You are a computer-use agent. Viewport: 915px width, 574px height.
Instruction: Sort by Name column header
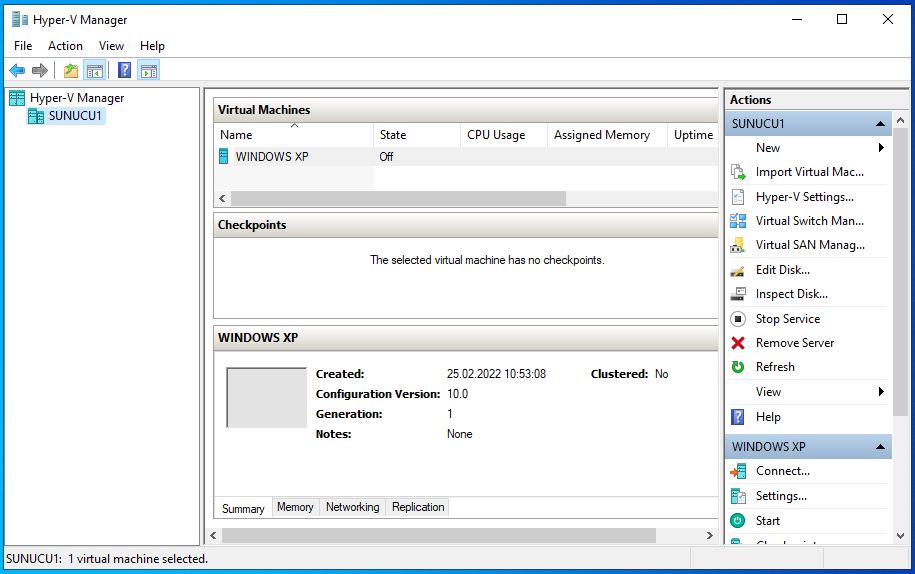click(x=294, y=135)
